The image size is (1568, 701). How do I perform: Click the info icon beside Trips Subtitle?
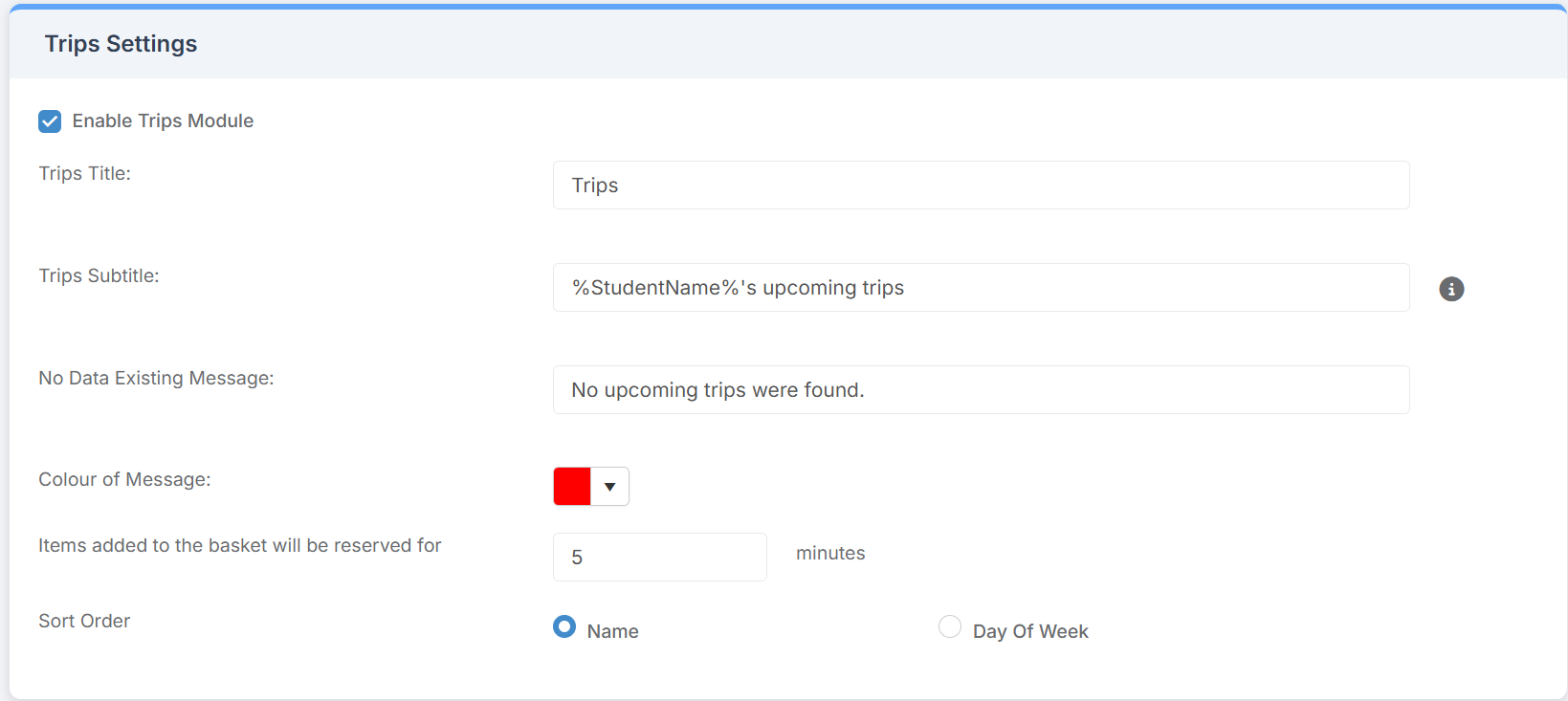click(1451, 289)
